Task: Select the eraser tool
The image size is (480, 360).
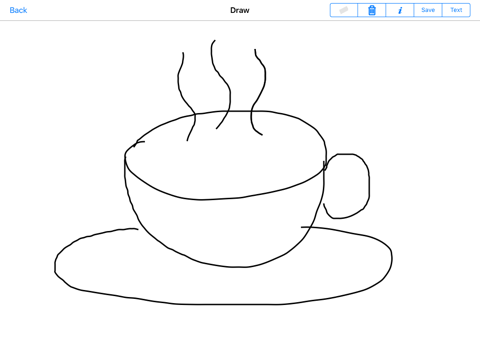Action: point(344,10)
